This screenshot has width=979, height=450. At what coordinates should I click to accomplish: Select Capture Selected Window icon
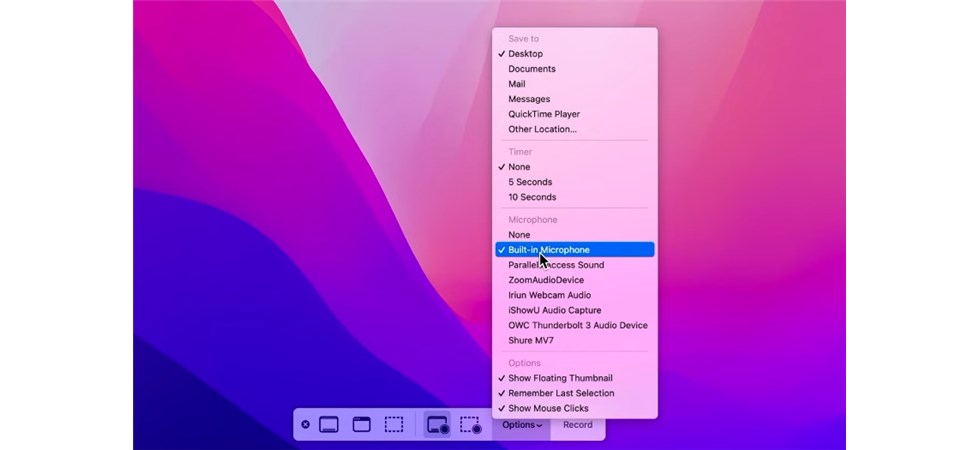pos(362,424)
